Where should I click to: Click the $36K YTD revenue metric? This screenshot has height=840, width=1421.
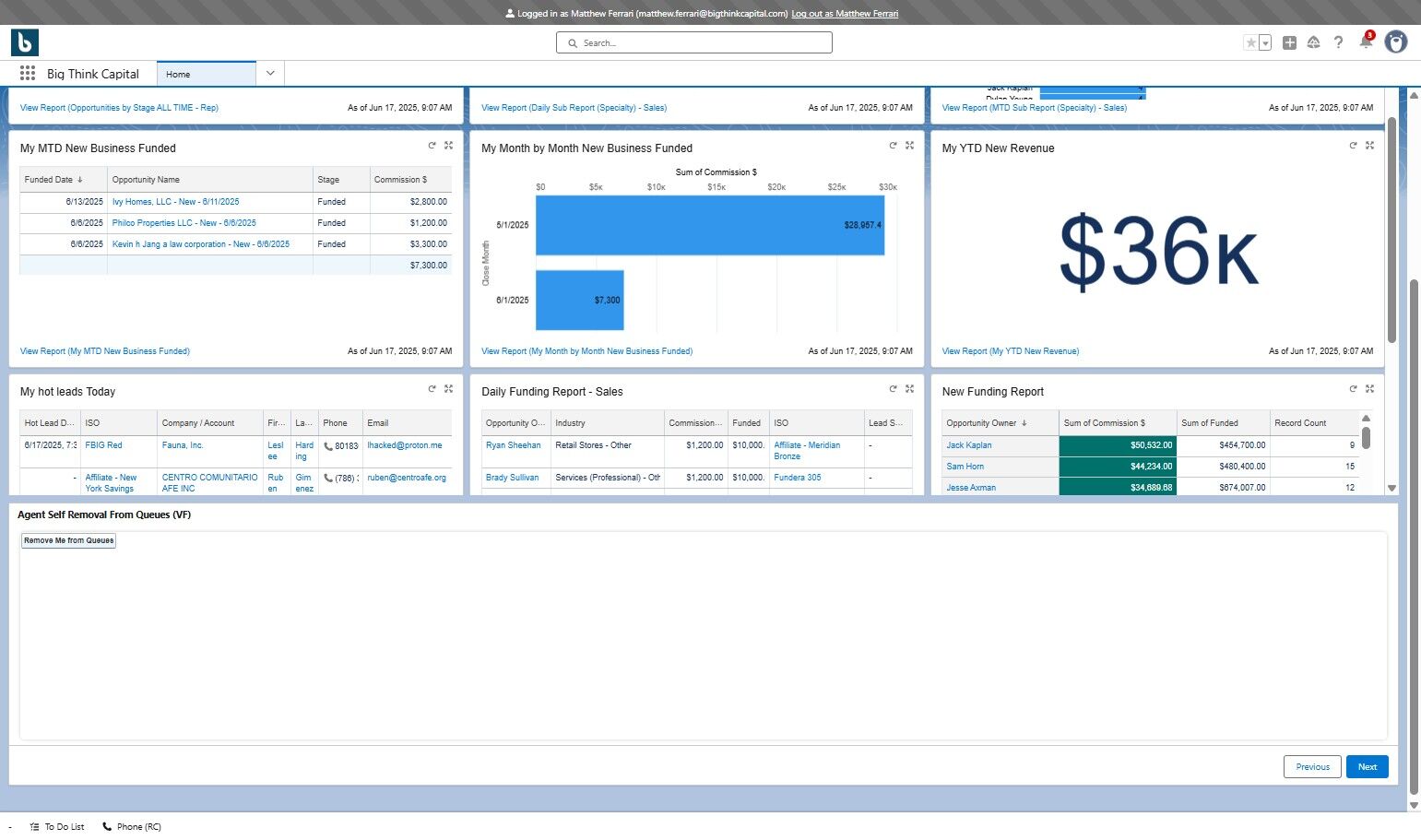point(1158,252)
